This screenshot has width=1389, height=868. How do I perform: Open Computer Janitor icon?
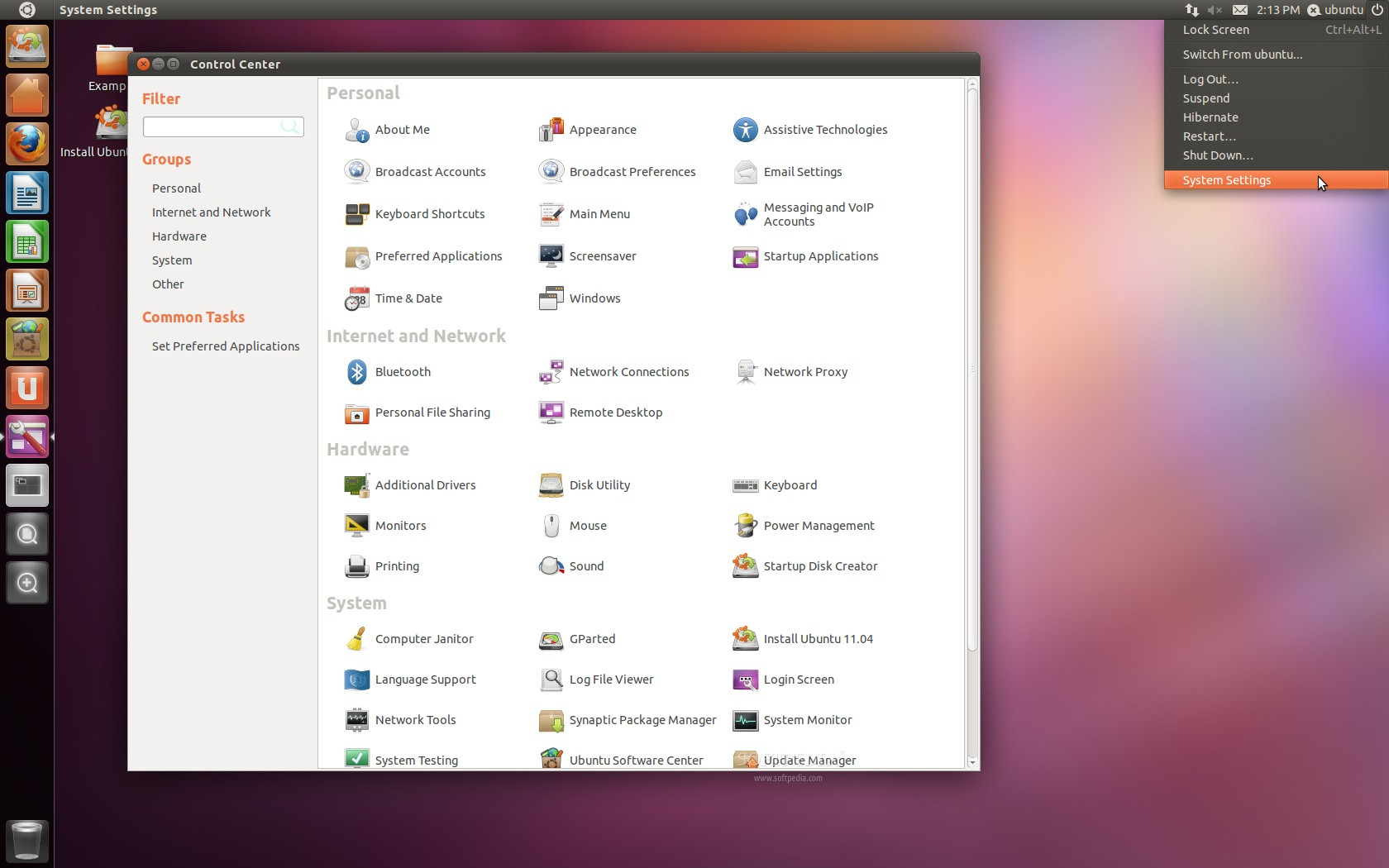357,639
